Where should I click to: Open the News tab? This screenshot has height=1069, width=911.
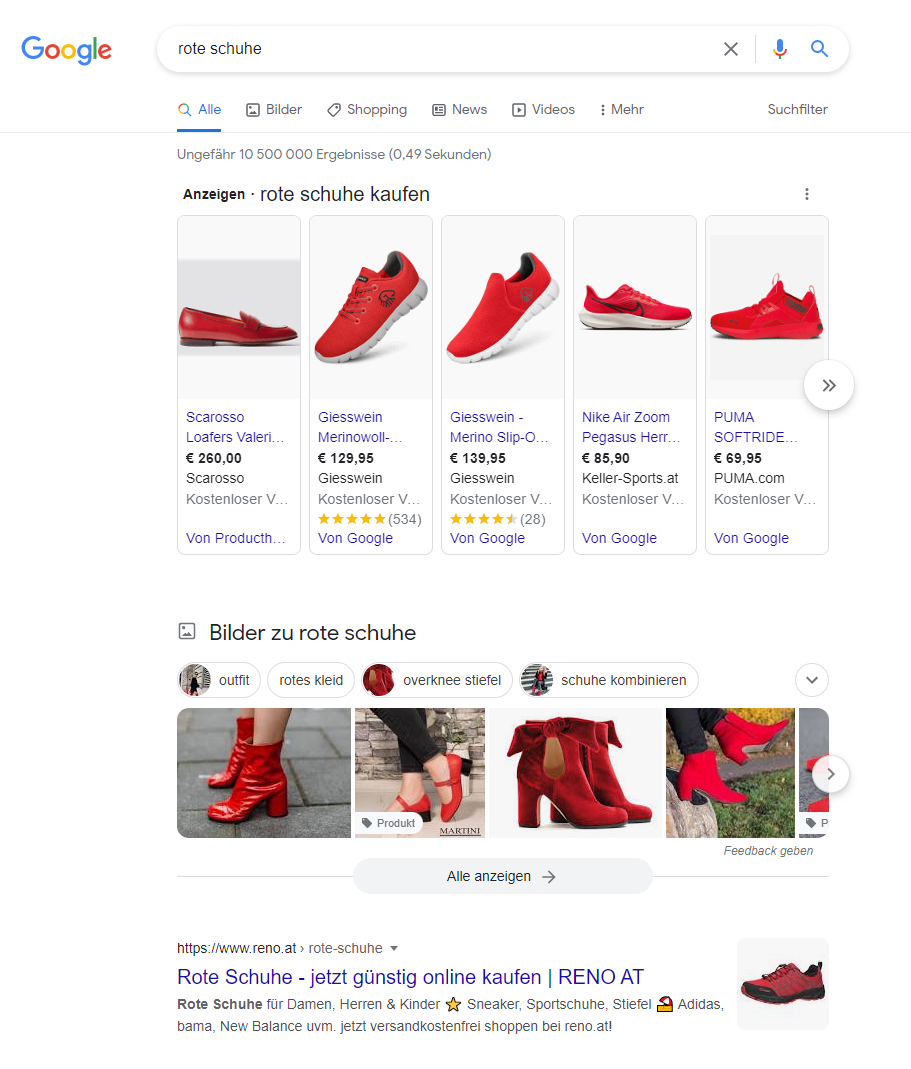[x=460, y=110]
